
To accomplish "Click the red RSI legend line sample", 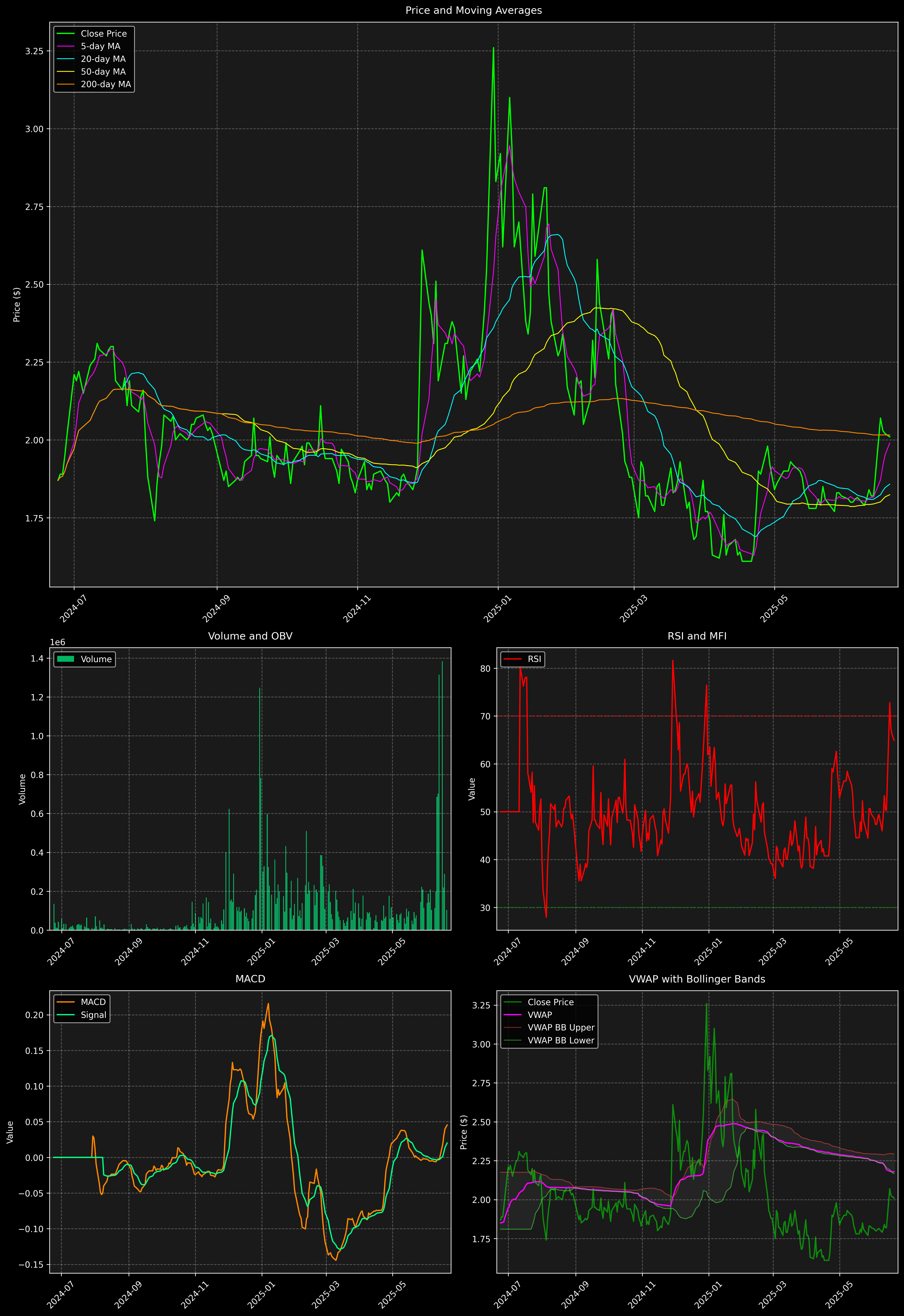I will [513, 659].
